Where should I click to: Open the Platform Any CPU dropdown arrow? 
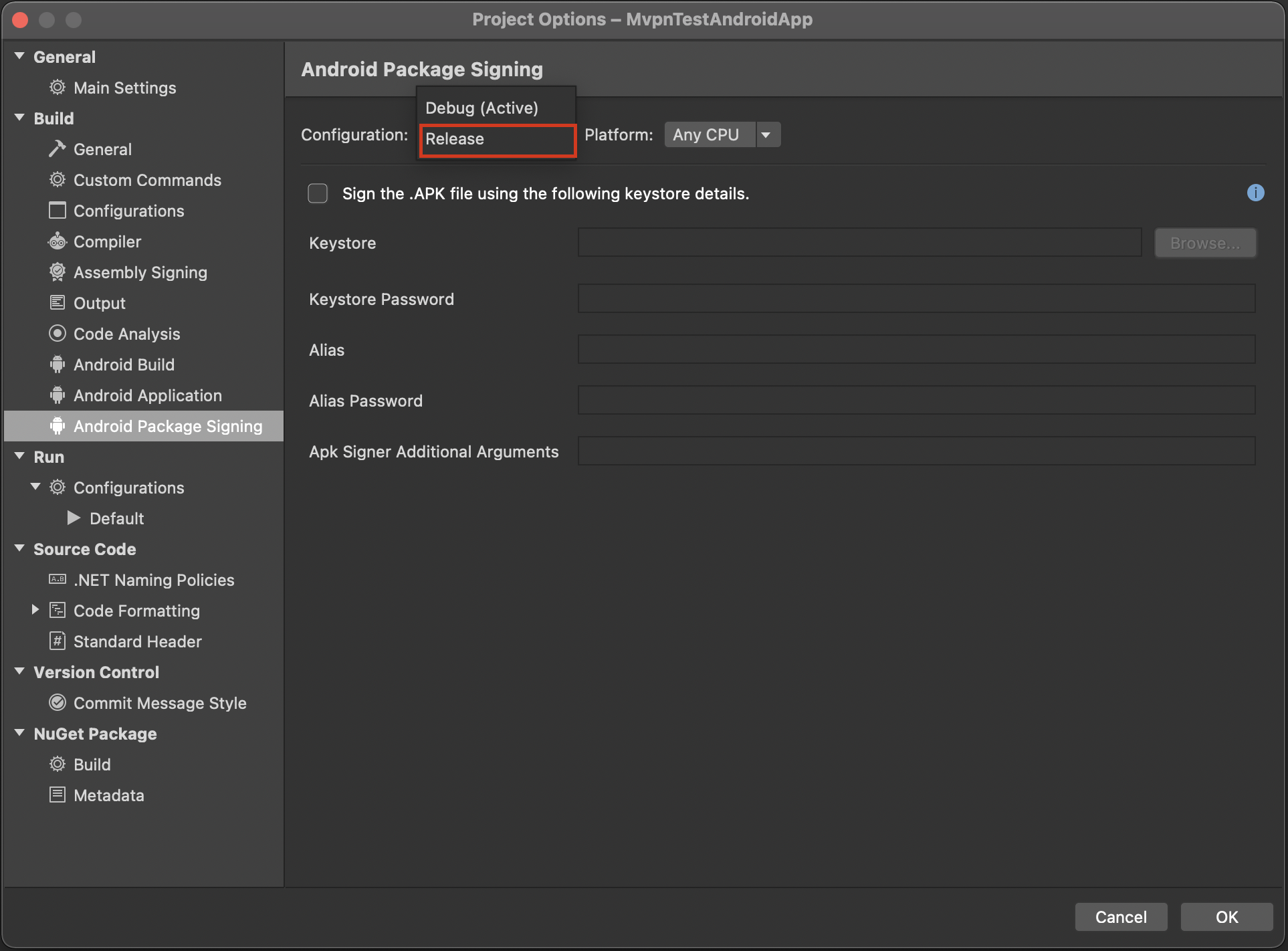[x=766, y=134]
